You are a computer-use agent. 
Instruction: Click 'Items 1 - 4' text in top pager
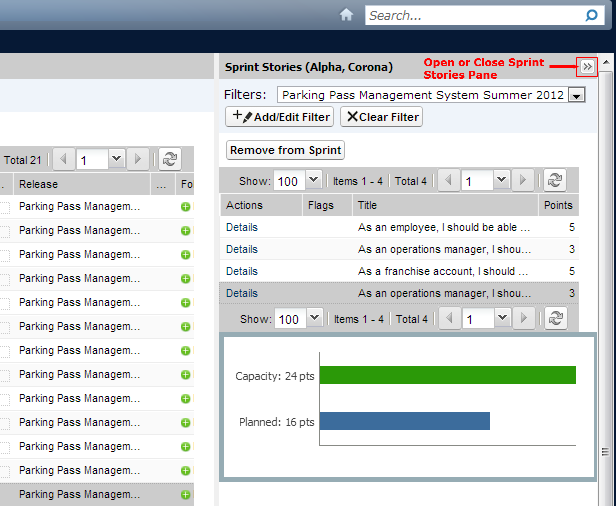358,181
